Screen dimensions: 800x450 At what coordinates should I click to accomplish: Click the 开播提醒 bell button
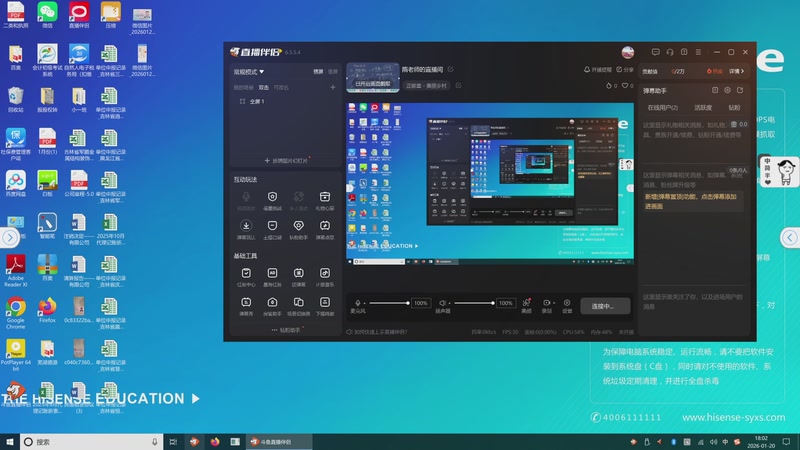click(x=597, y=69)
